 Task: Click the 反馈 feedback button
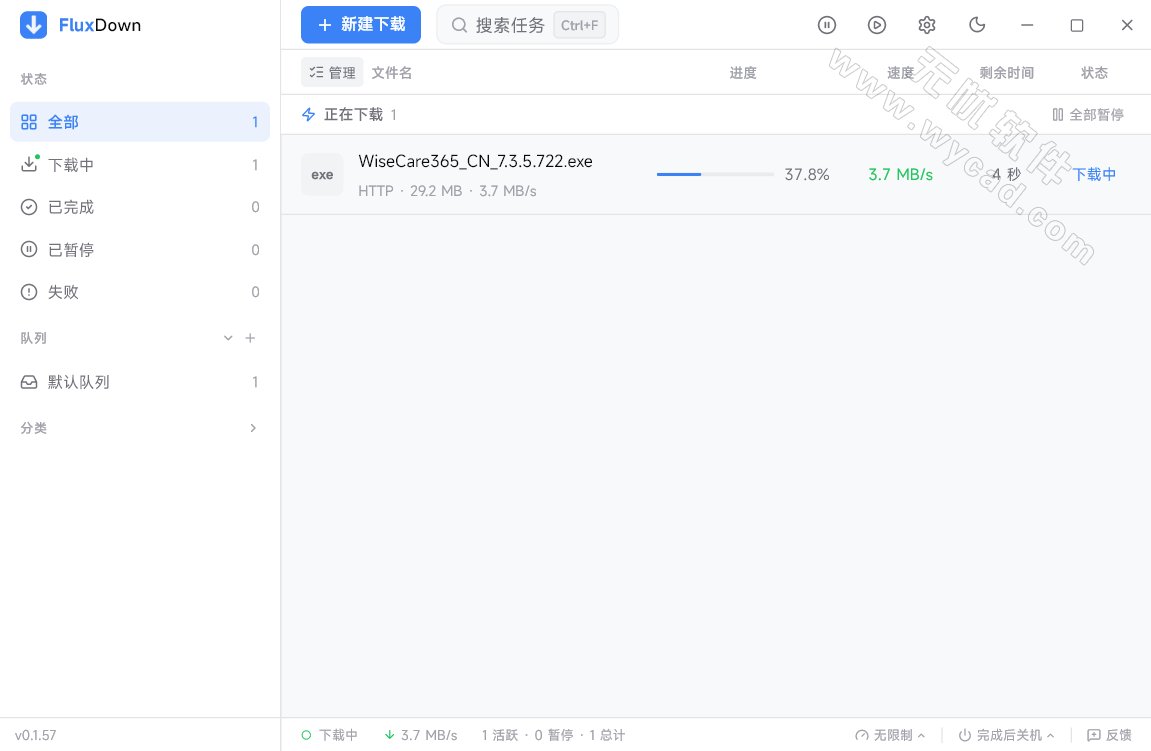pyautogui.click(x=1109, y=735)
